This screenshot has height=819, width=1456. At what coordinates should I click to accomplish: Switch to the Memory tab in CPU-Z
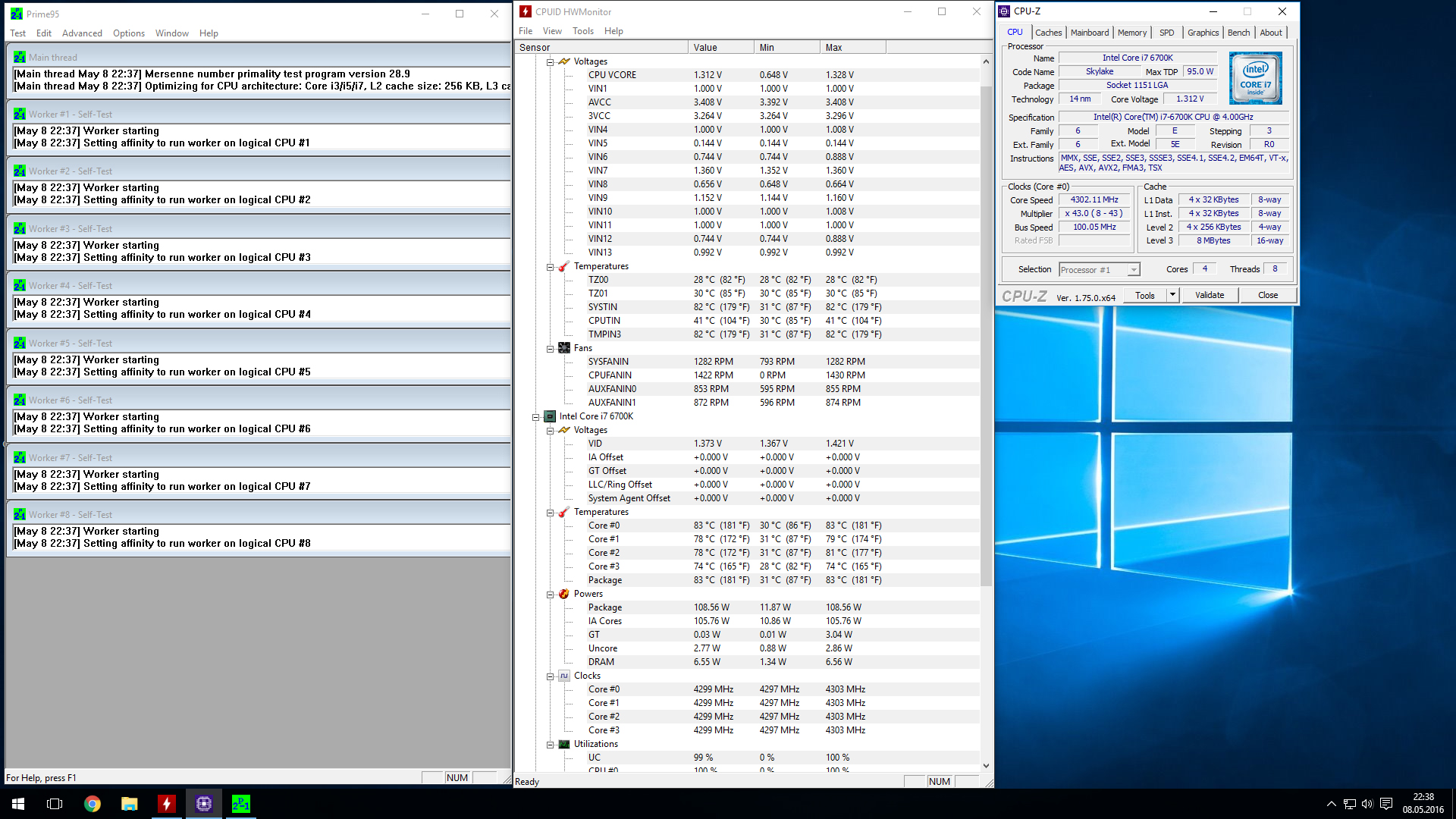(x=1131, y=33)
